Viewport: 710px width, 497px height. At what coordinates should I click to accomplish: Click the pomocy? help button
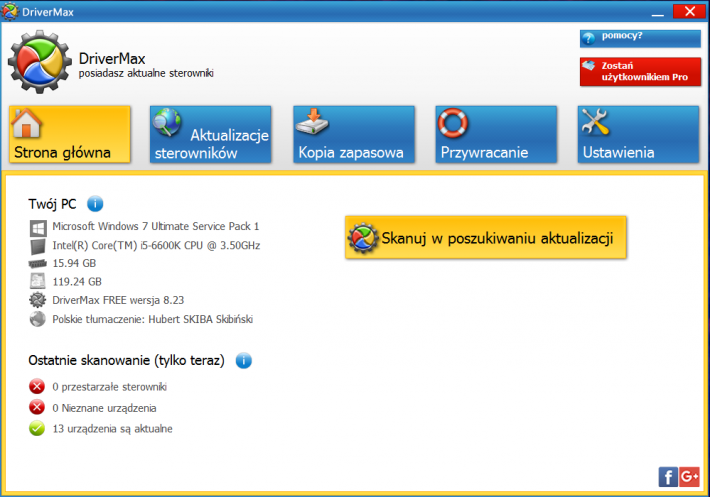click(x=640, y=38)
